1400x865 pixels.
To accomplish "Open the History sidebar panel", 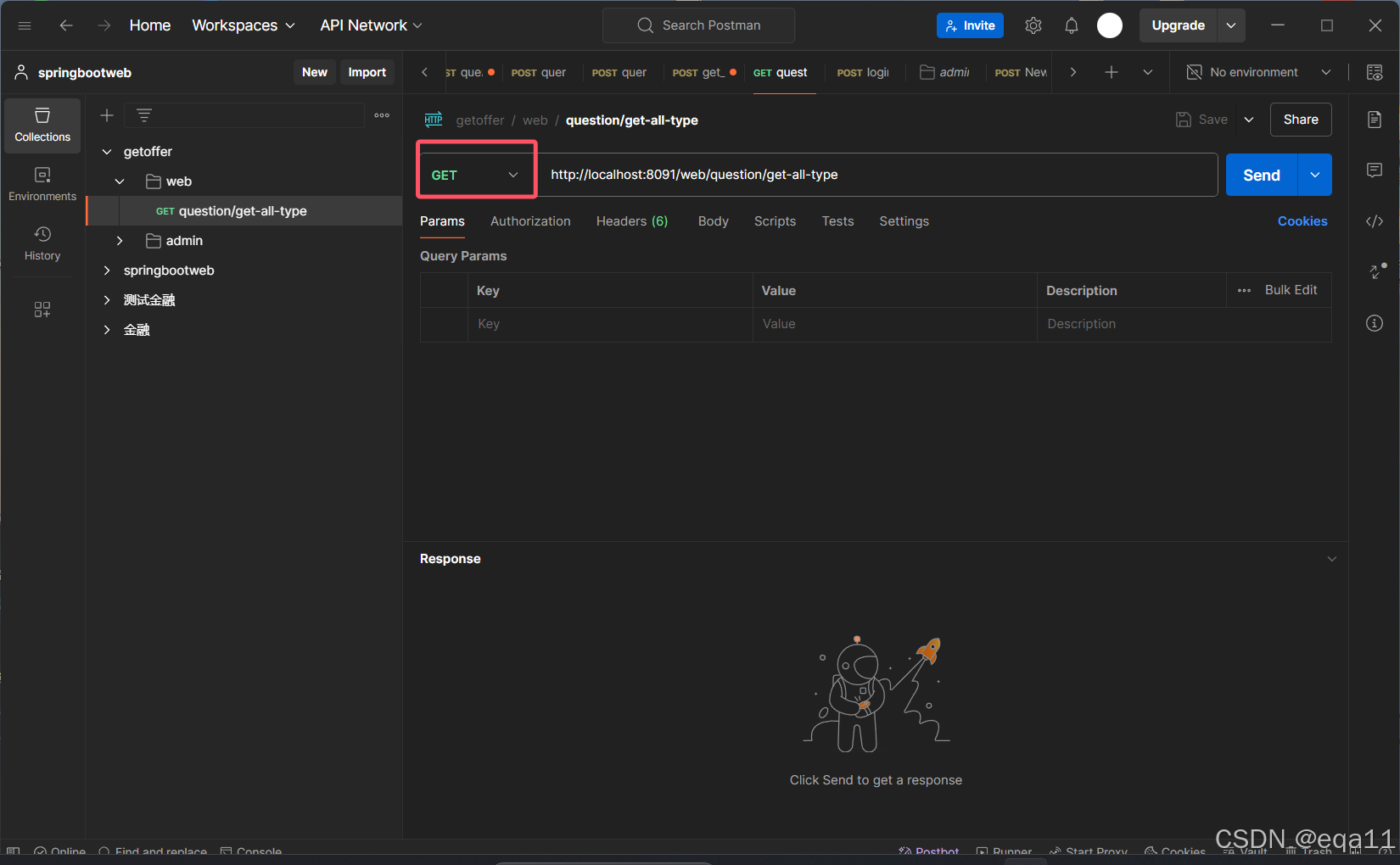I will [42, 243].
